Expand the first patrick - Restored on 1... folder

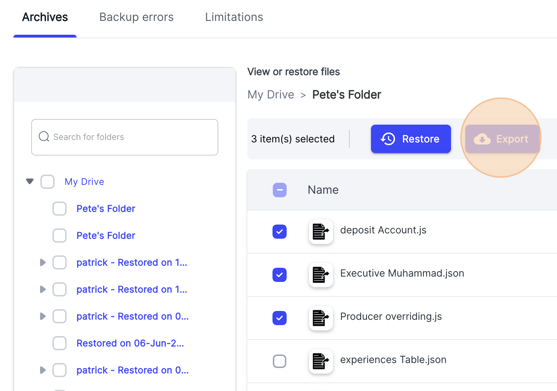[43, 262]
